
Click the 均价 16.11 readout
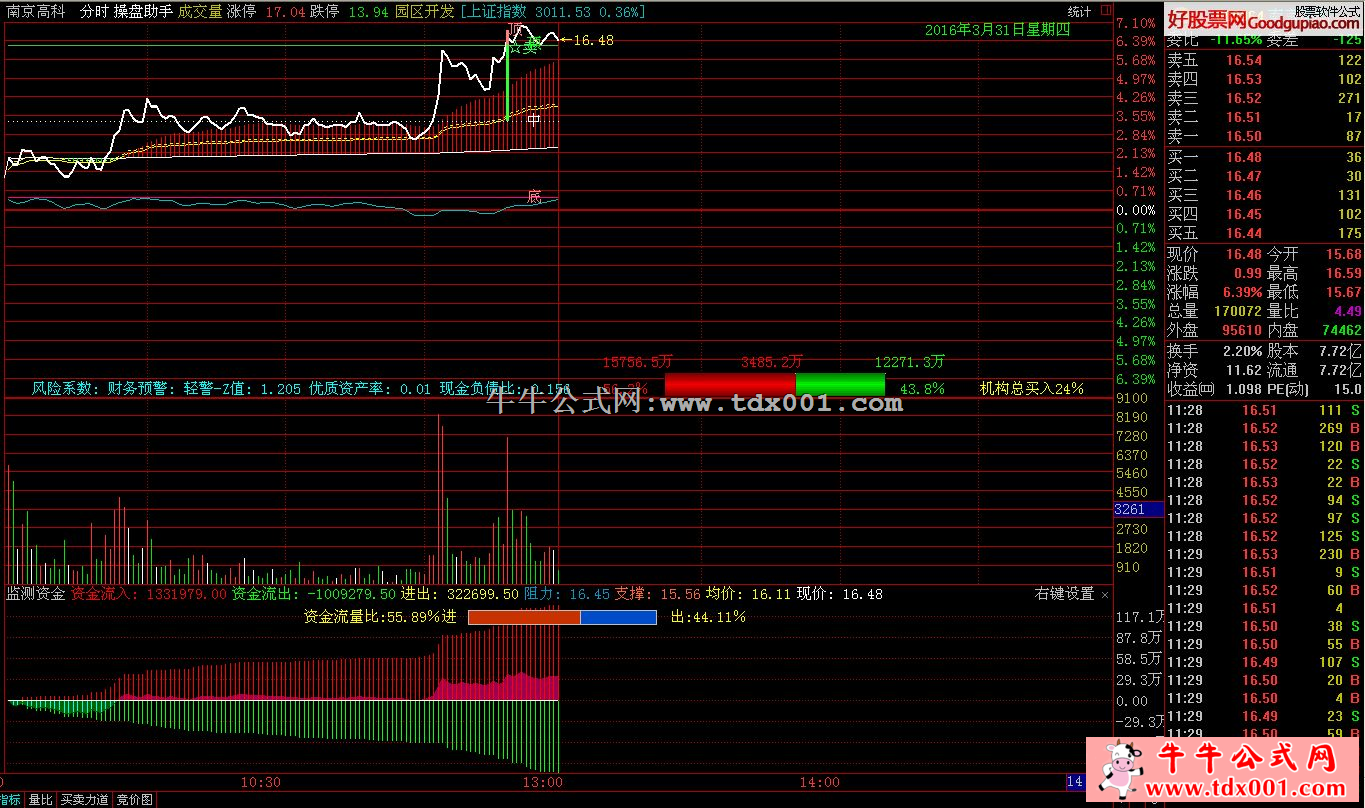(748, 594)
